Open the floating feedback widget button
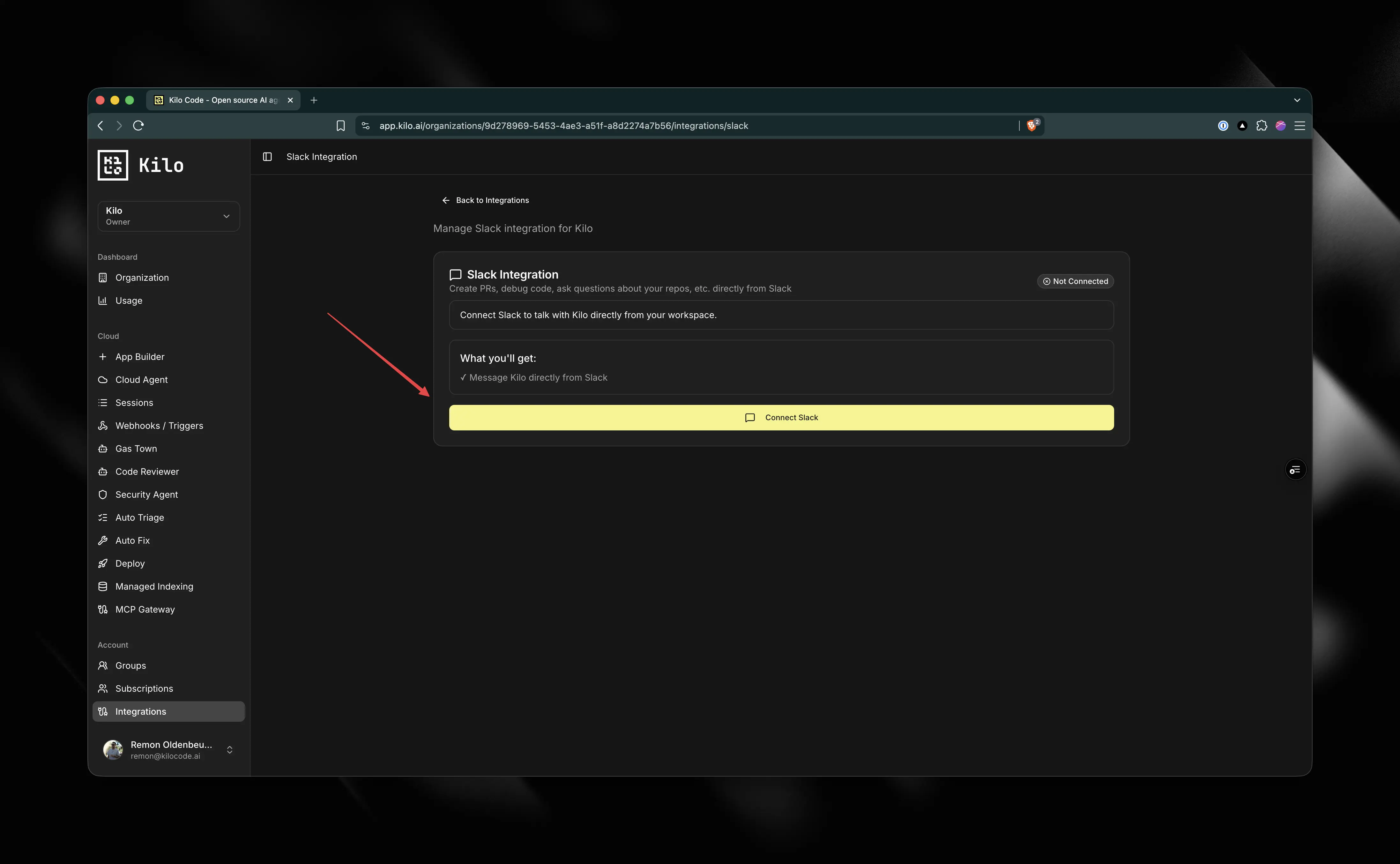Image resolution: width=1400 pixels, height=864 pixels. [x=1295, y=470]
